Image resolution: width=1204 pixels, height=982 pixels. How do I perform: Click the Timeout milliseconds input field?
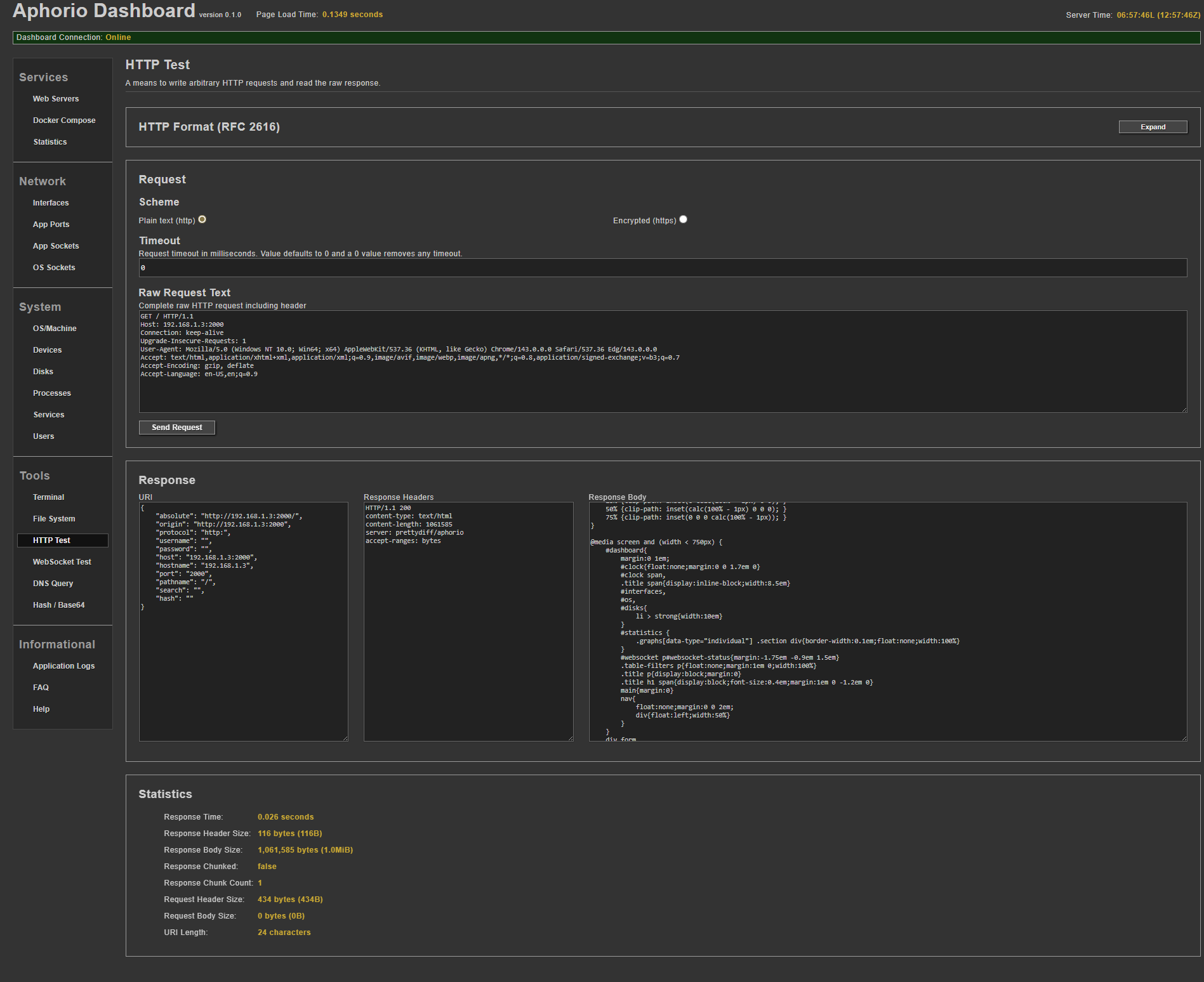tap(662, 268)
